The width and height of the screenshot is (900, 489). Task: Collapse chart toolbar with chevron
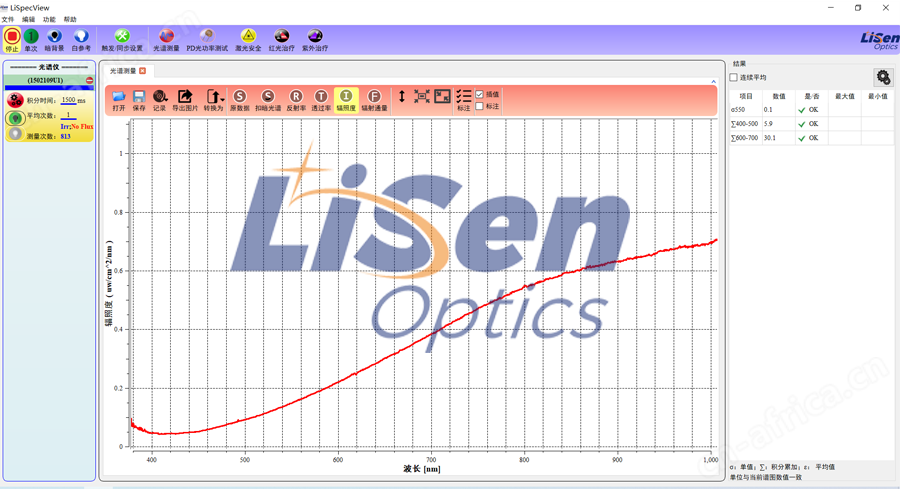(x=713, y=82)
